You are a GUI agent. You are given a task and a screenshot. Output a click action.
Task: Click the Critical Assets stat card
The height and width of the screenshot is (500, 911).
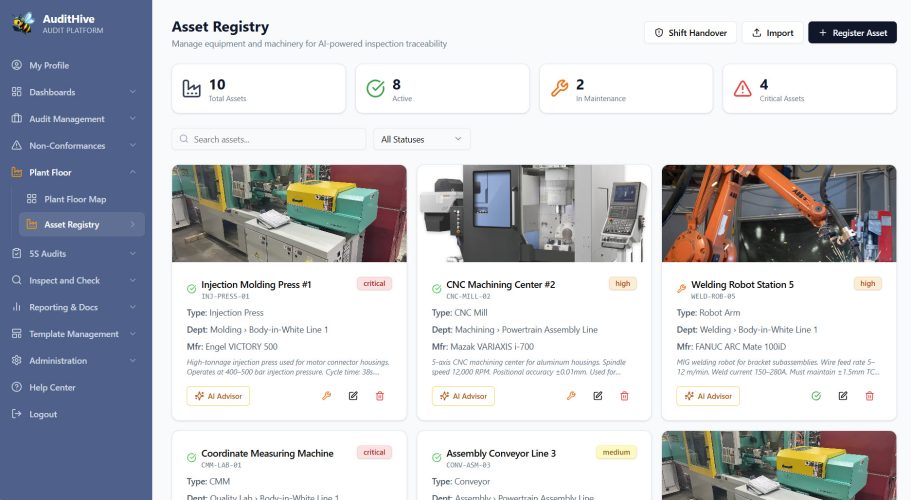[x=809, y=88]
